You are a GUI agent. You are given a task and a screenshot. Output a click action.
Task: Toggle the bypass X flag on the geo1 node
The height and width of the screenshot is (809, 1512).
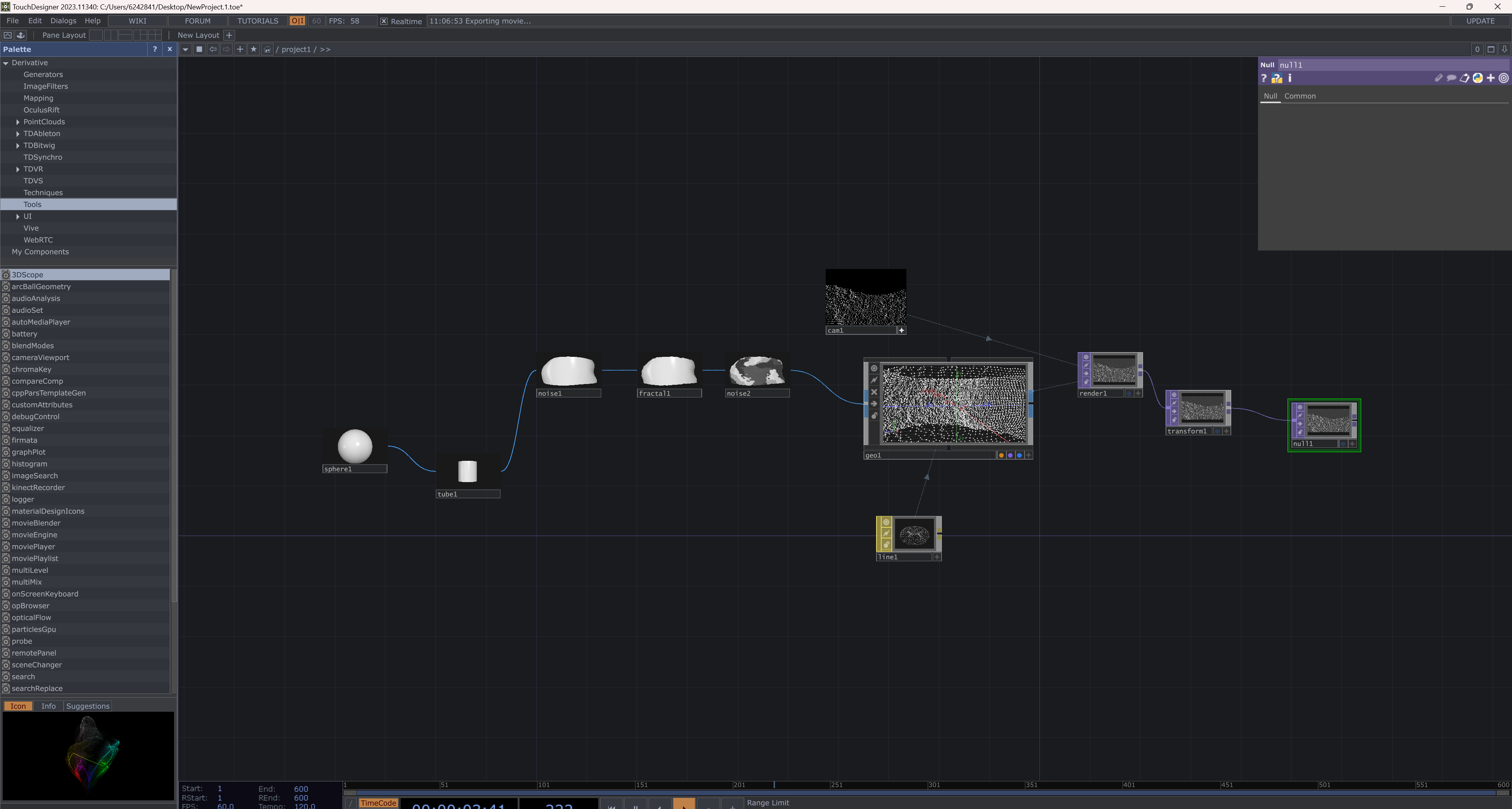click(x=873, y=392)
